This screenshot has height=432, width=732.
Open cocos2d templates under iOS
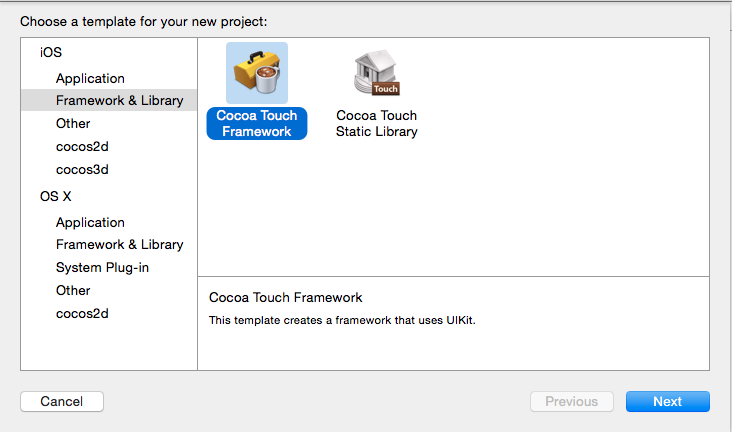point(82,146)
